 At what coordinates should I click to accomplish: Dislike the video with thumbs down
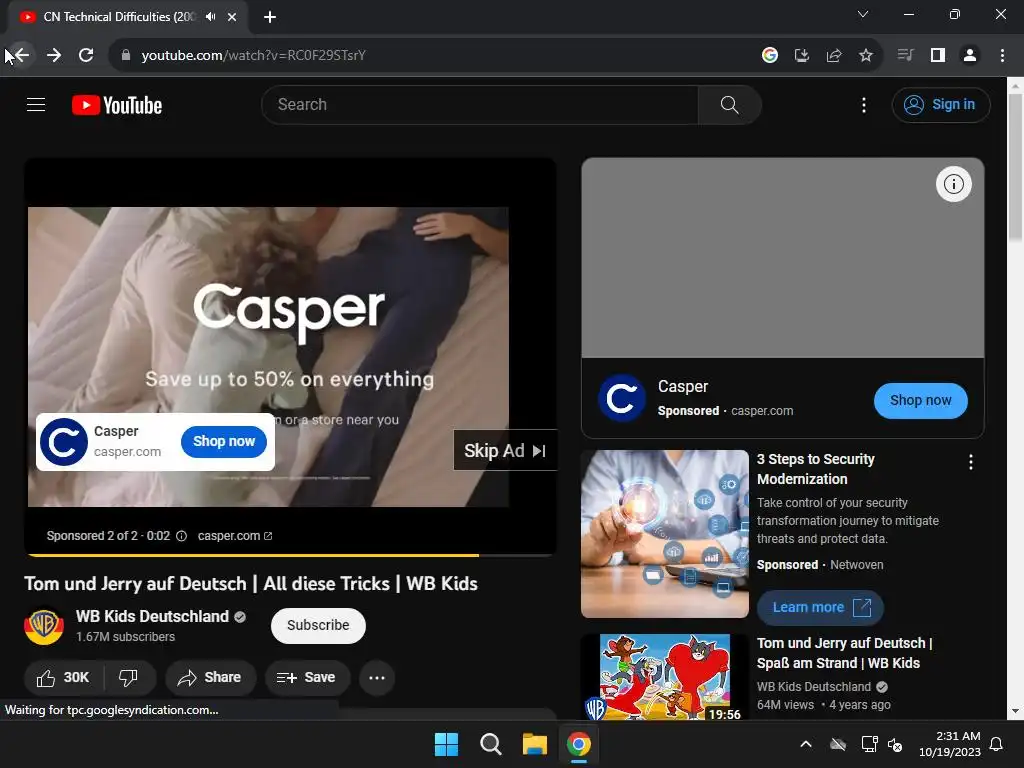pos(129,678)
